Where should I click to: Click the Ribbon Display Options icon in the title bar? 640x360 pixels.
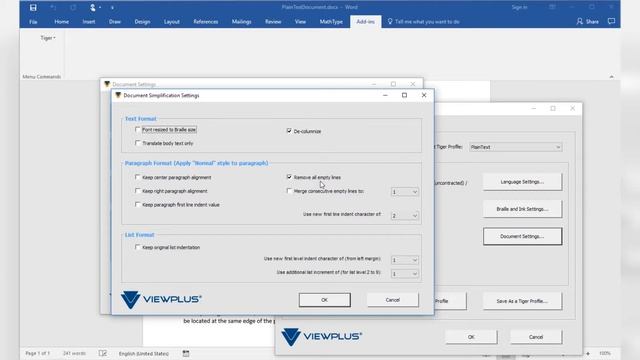pyautogui.click(x=552, y=7)
